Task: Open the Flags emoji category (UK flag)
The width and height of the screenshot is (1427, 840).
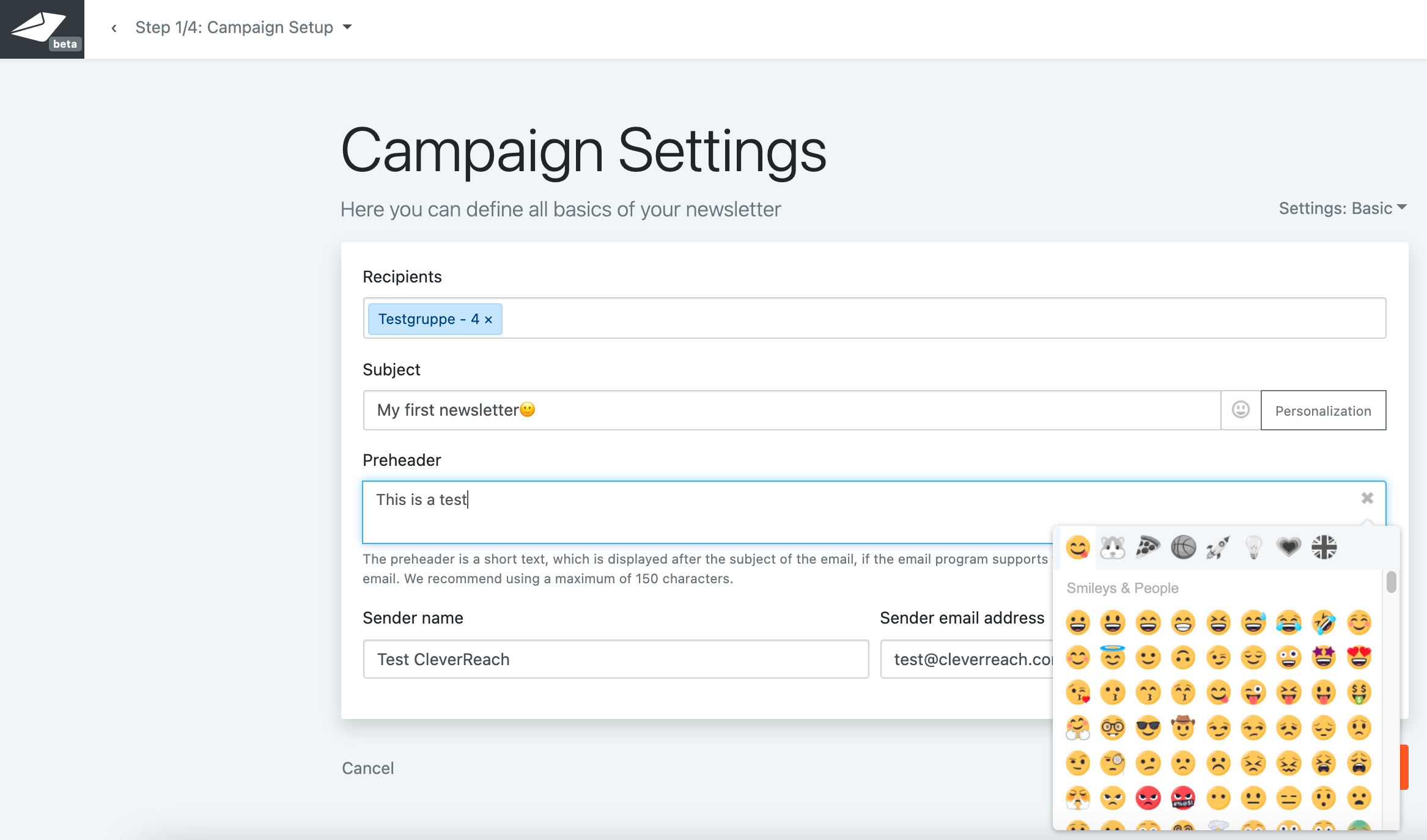Action: tap(1324, 547)
